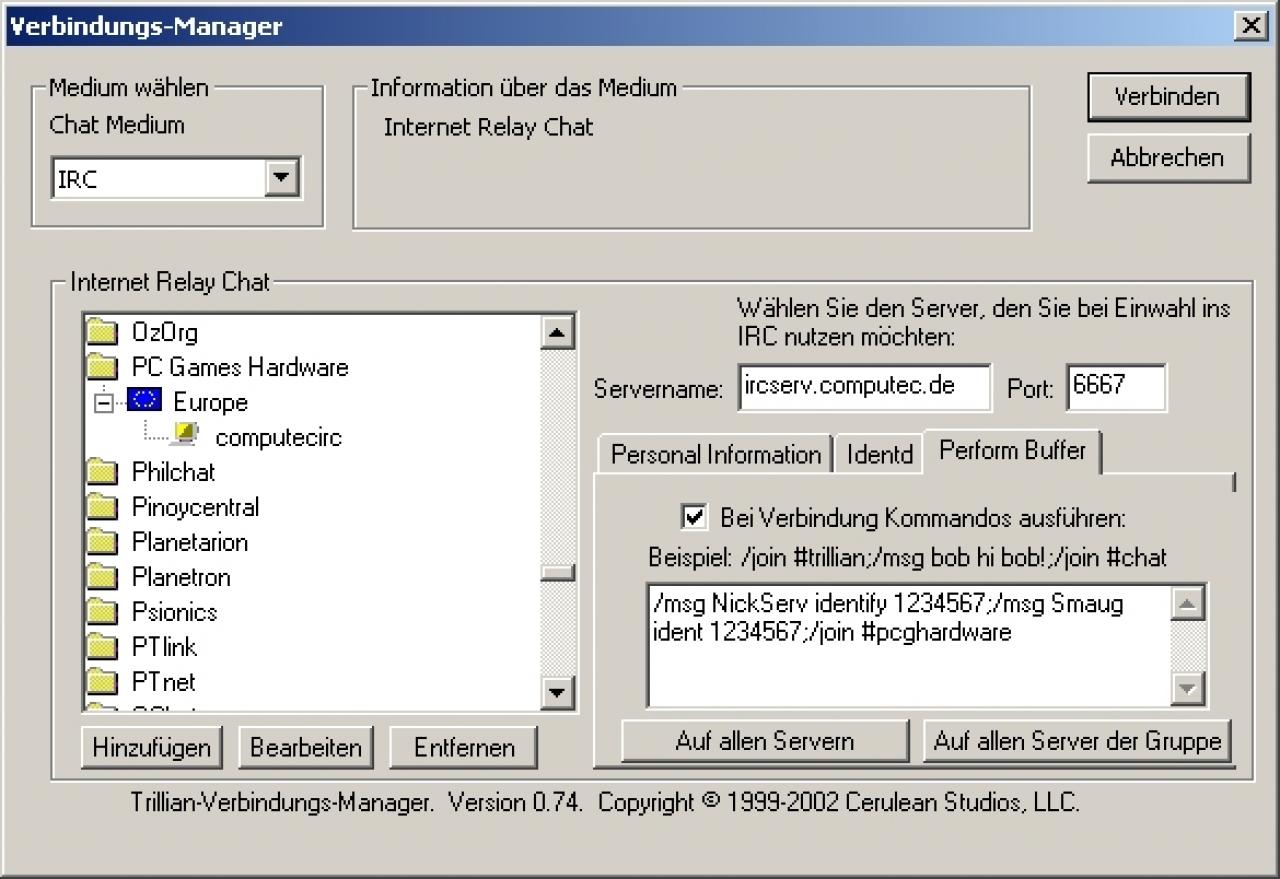Select Planetarion in the network list
Screen dimensions: 1280x879
(x=189, y=542)
